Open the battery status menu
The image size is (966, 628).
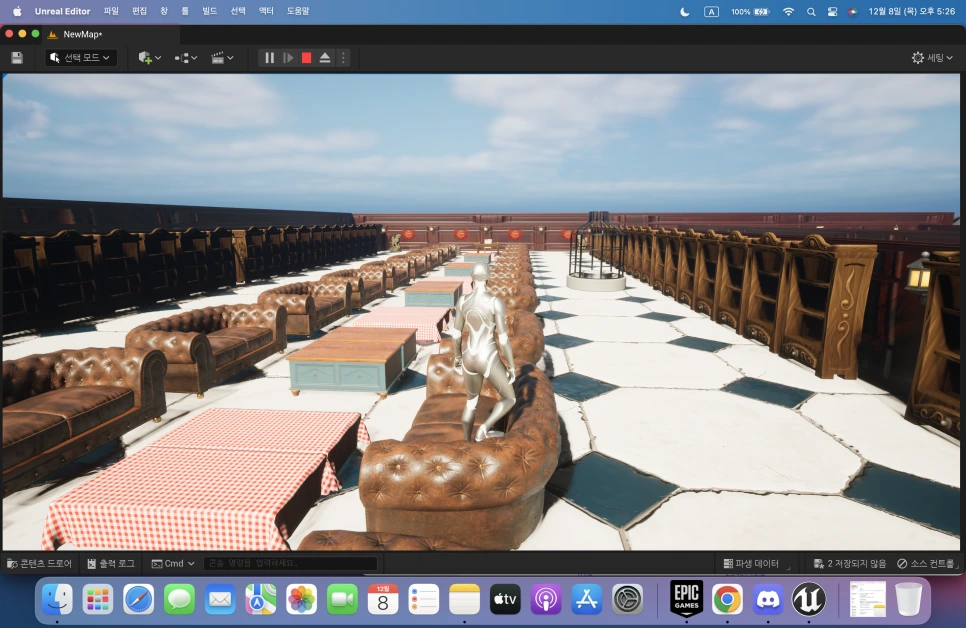click(750, 12)
